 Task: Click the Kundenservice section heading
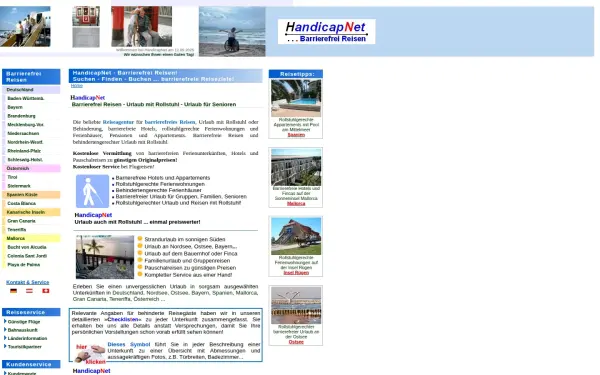[x=31, y=364]
